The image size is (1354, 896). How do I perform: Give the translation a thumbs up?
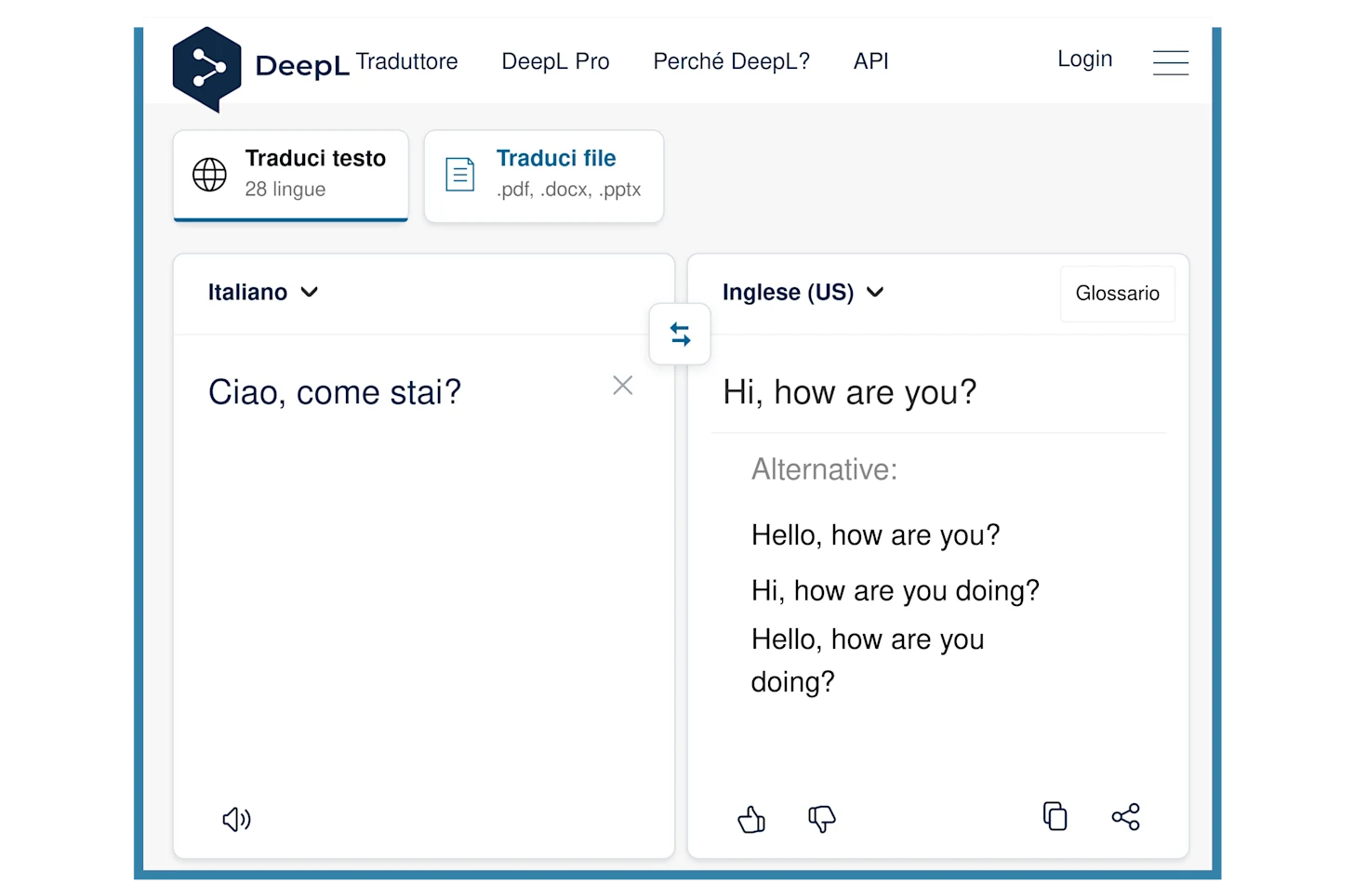tap(751, 819)
